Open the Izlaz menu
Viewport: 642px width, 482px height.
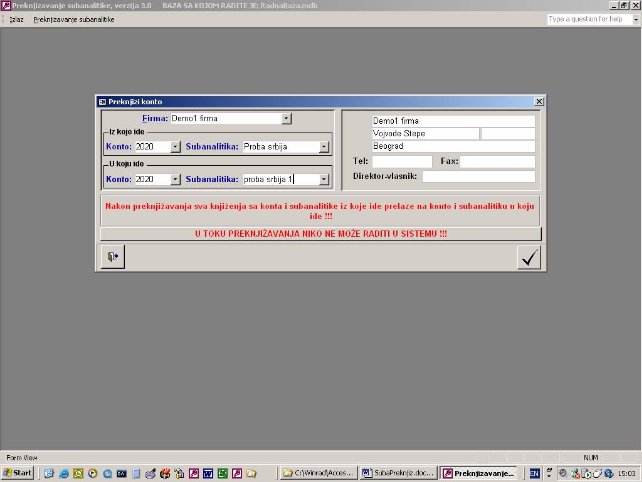pyautogui.click(x=16, y=19)
